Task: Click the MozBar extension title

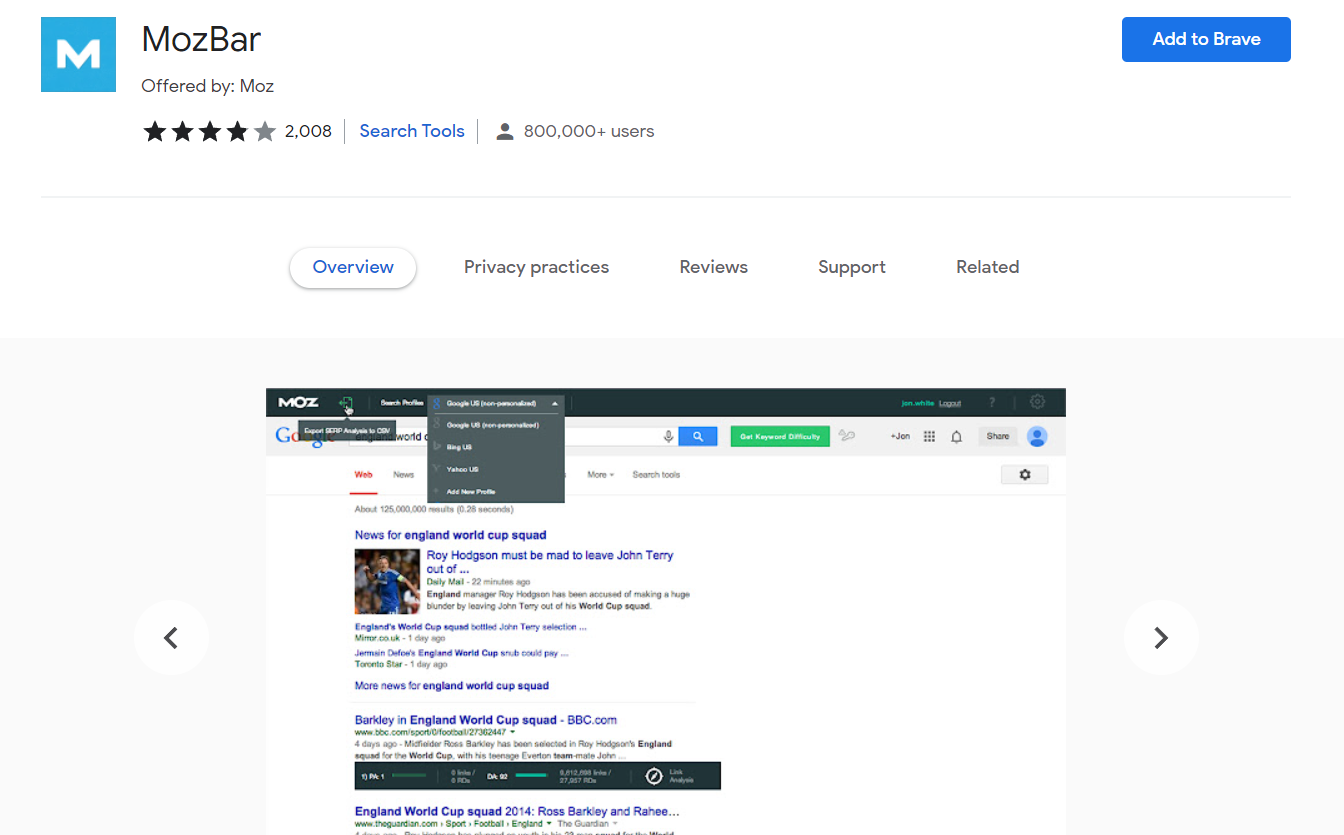Action: [201, 39]
